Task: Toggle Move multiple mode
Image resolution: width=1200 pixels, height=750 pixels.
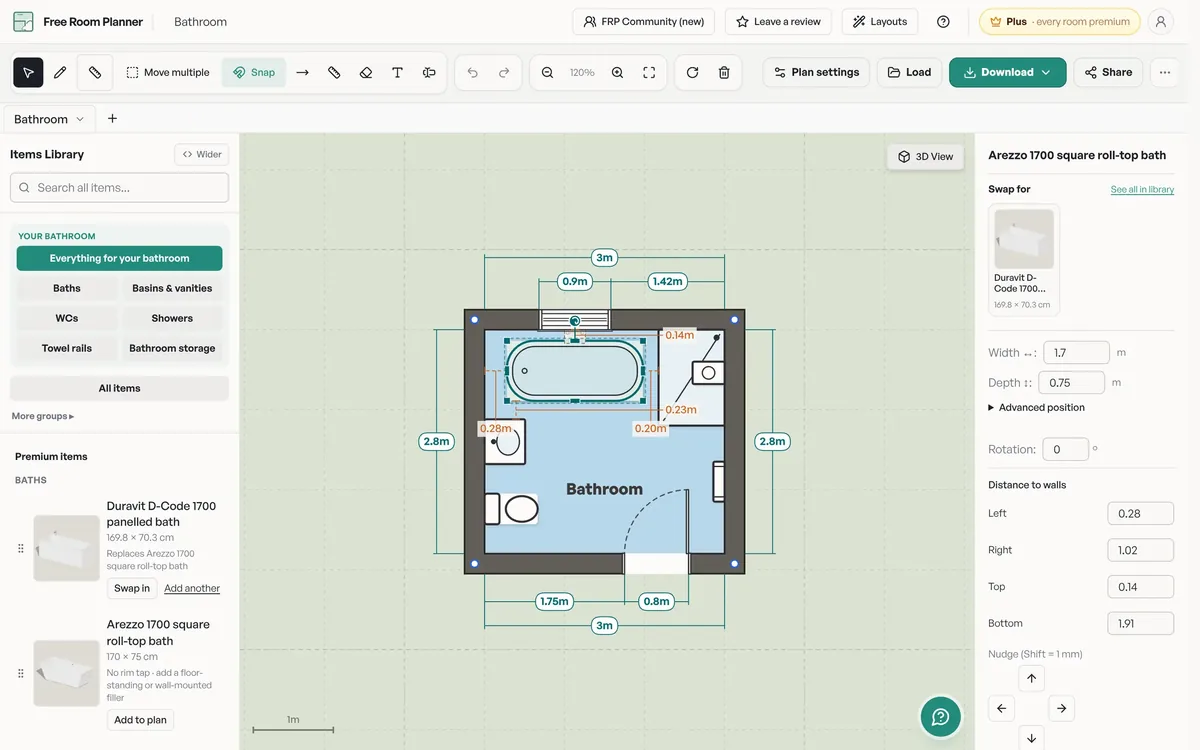Action: pyautogui.click(x=168, y=72)
